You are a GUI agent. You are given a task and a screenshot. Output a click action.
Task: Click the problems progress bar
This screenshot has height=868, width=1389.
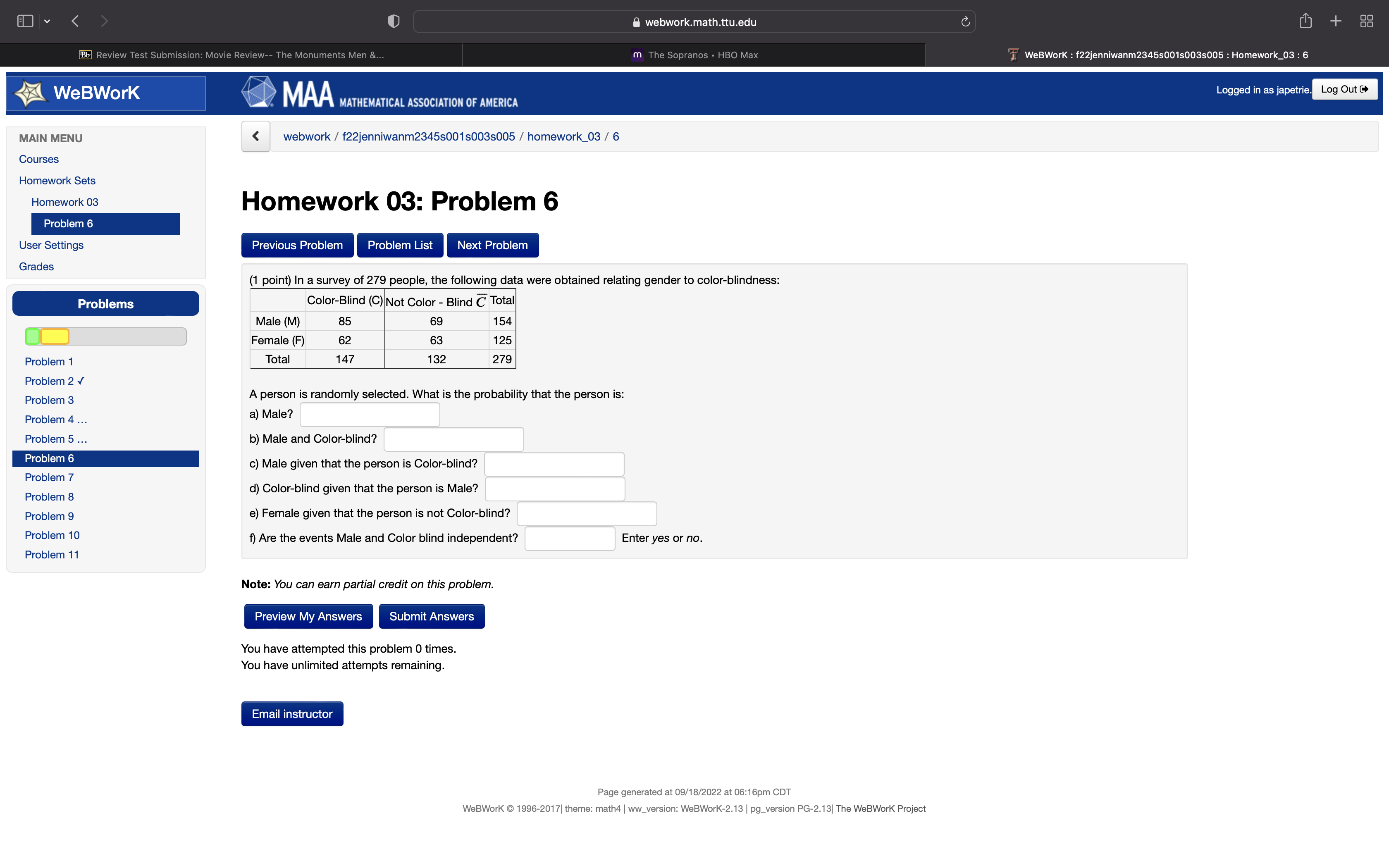click(x=105, y=336)
